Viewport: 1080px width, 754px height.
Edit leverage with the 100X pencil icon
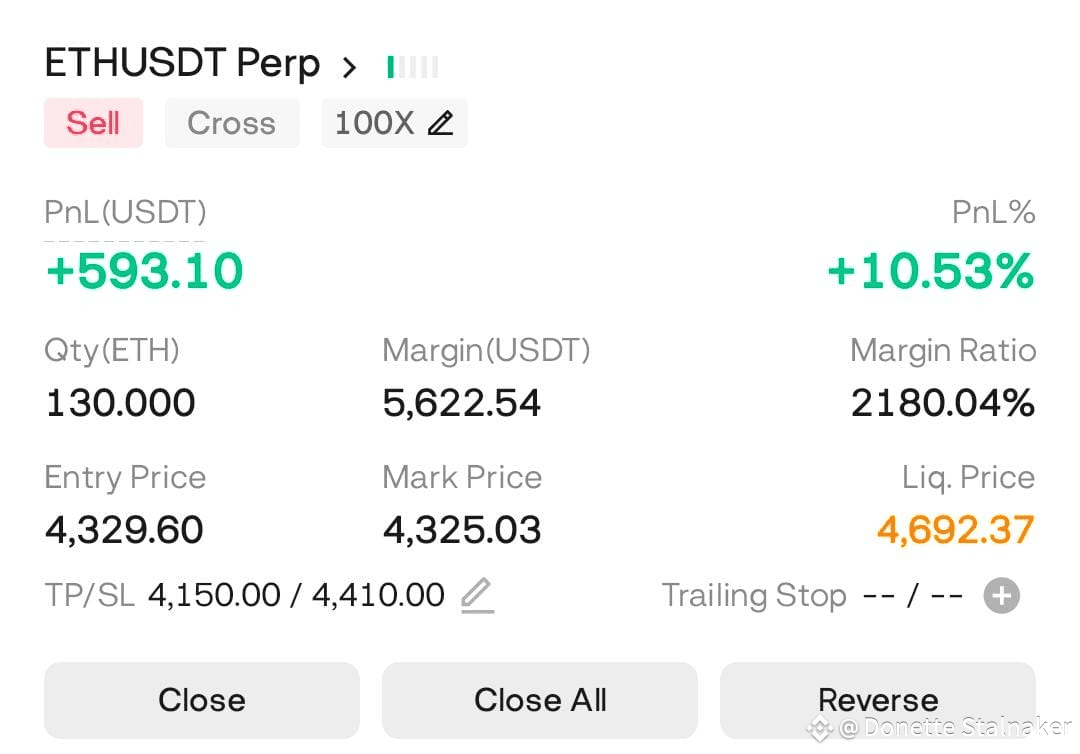(440, 123)
